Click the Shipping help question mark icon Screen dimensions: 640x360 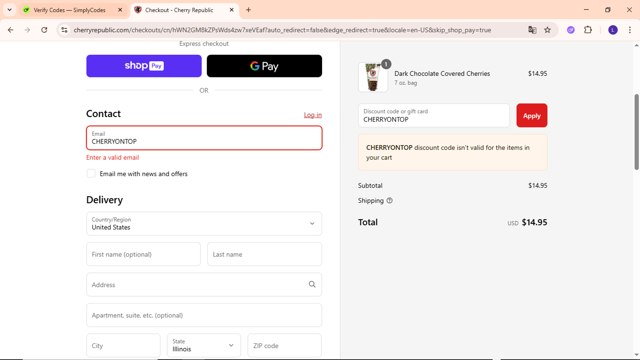click(x=389, y=200)
